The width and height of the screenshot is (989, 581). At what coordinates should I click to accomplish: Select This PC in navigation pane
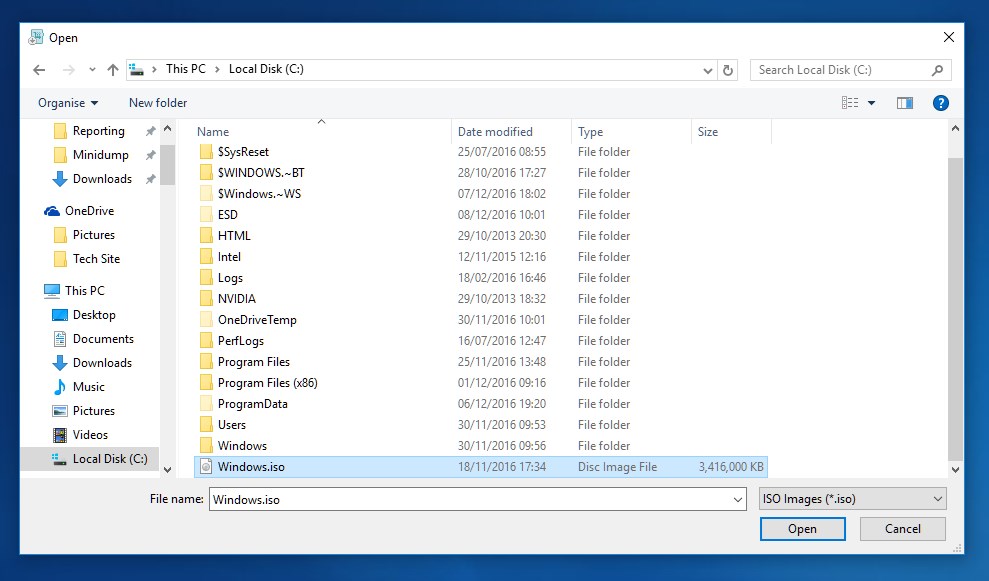tap(85, 291)
